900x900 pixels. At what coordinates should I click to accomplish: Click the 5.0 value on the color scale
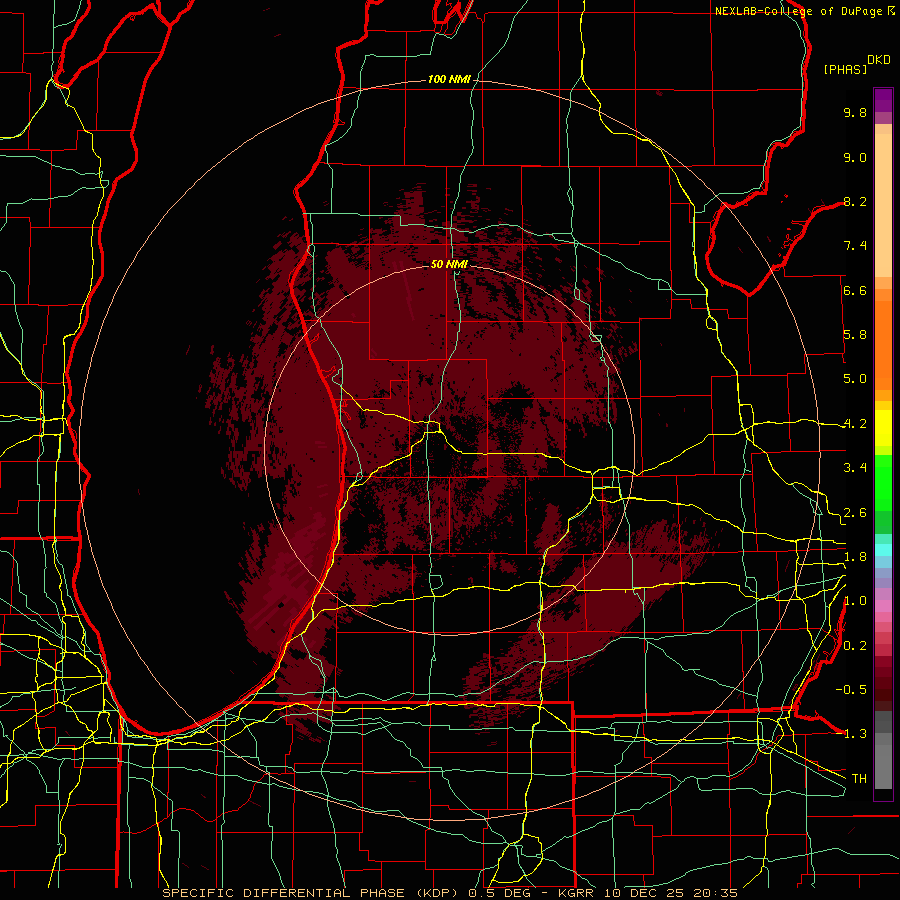tap(855, 379)
